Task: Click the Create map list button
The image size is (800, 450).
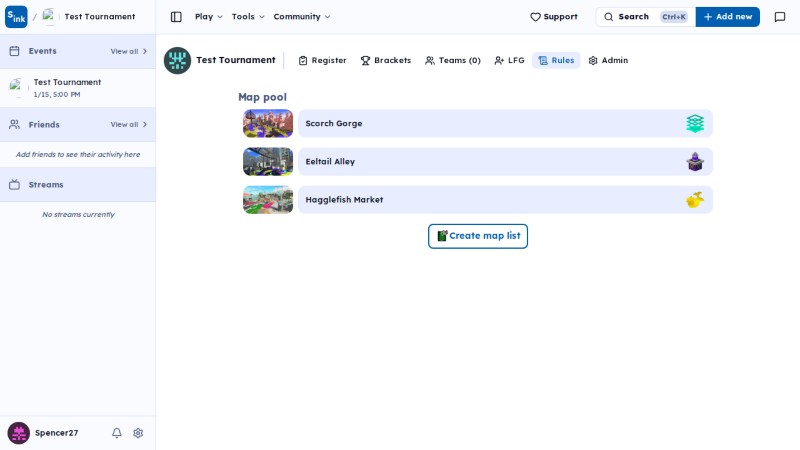Action: (478, 236)
